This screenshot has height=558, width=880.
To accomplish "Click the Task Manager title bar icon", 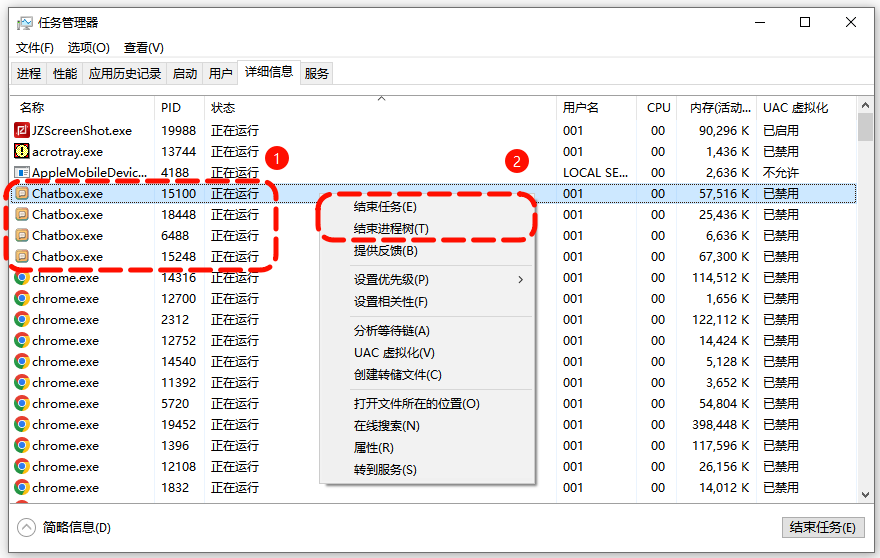I will coord(25,23).
